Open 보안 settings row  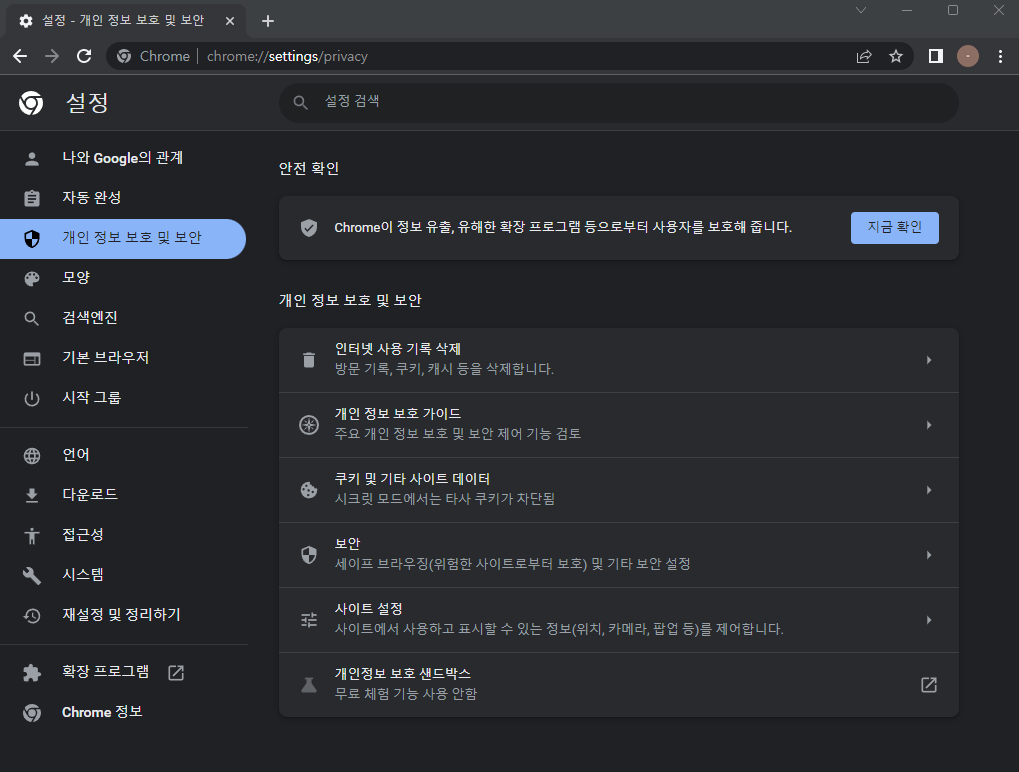[619, 555]
